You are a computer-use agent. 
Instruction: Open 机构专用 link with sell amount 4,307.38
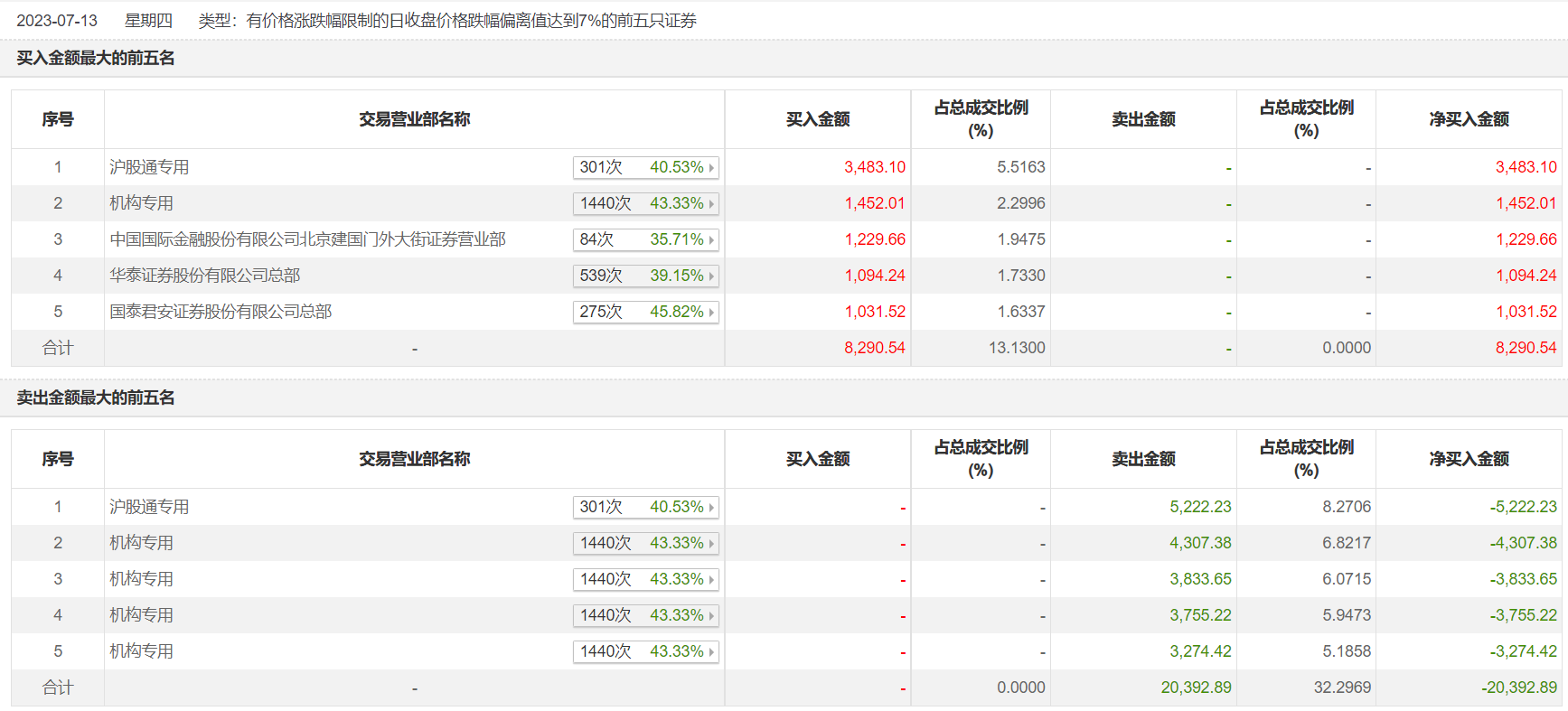[141, 543]
